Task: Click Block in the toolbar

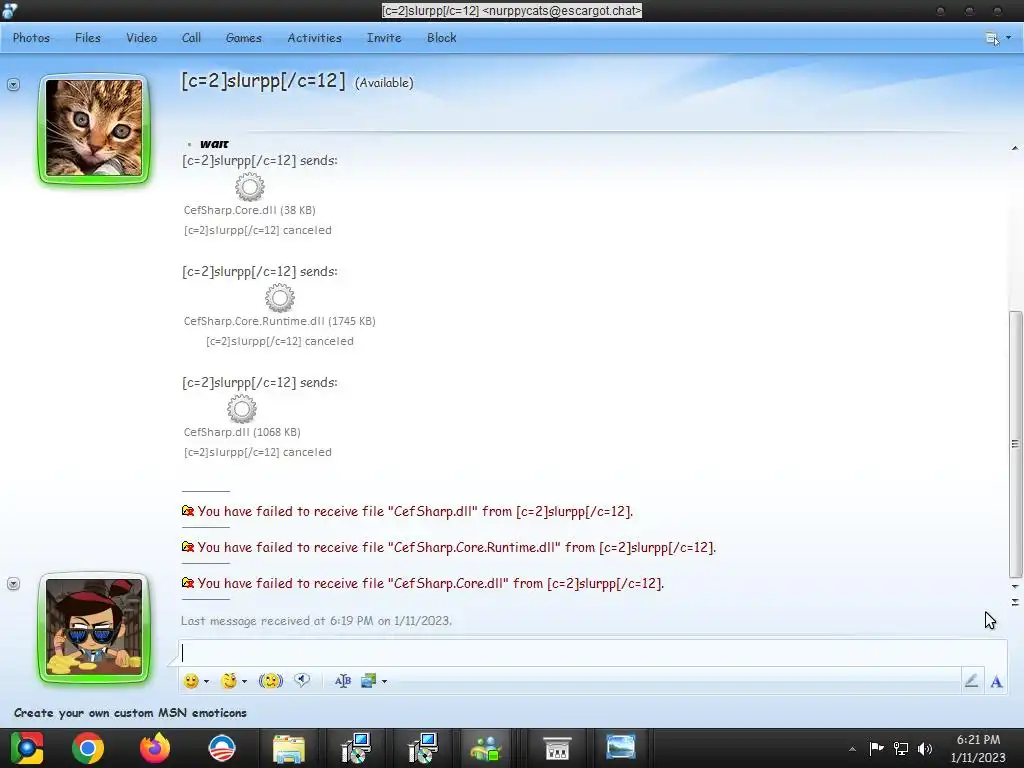Action: (441, 38)
